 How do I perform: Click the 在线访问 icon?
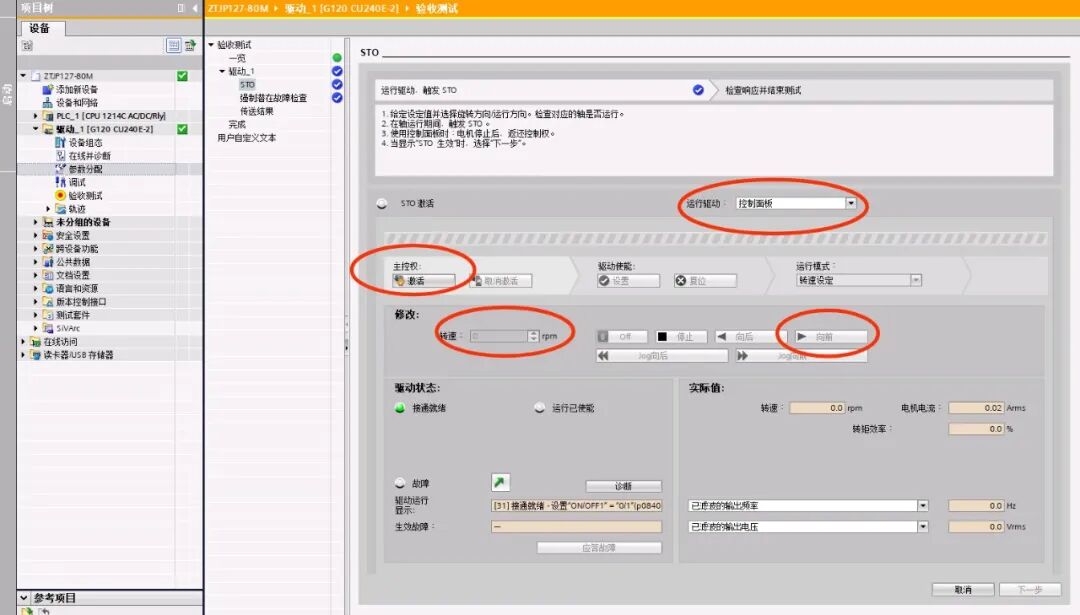coord(35,342)
